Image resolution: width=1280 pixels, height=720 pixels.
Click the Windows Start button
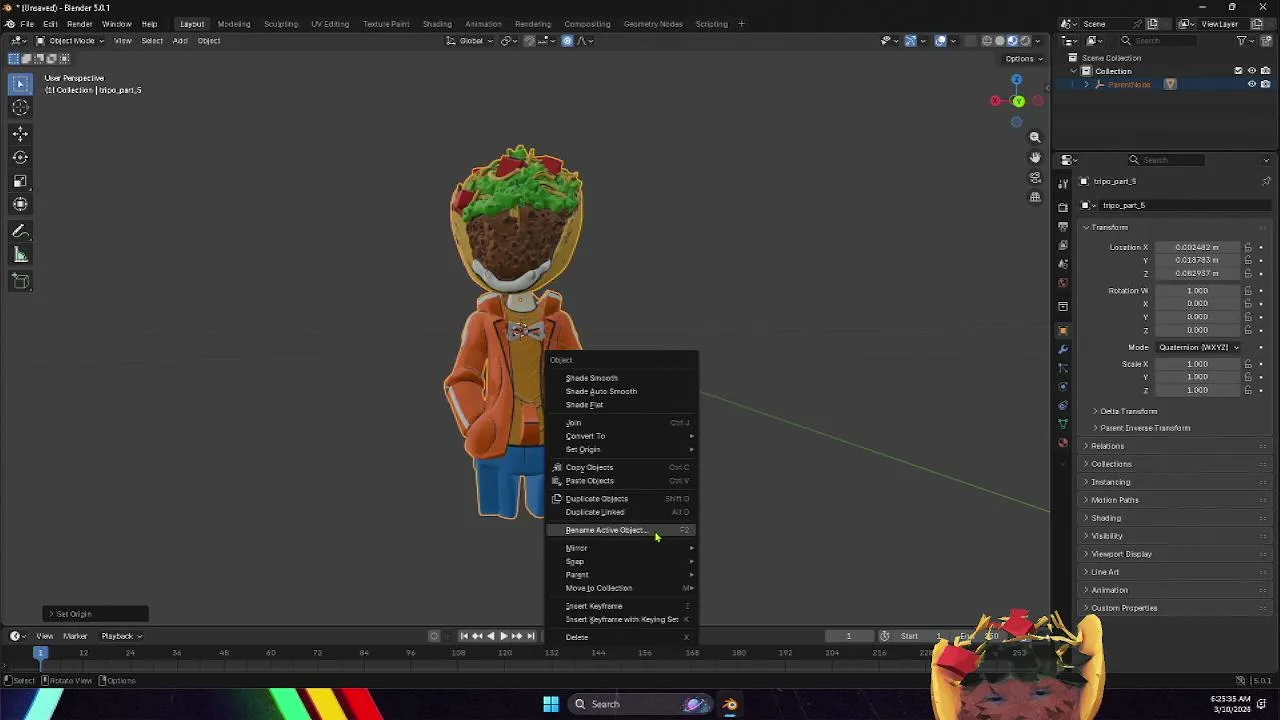(x=551, y=704)
